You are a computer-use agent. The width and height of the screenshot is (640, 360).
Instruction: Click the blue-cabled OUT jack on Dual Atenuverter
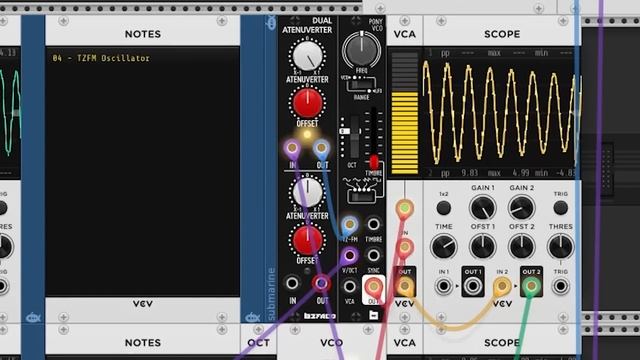[322, 148]
